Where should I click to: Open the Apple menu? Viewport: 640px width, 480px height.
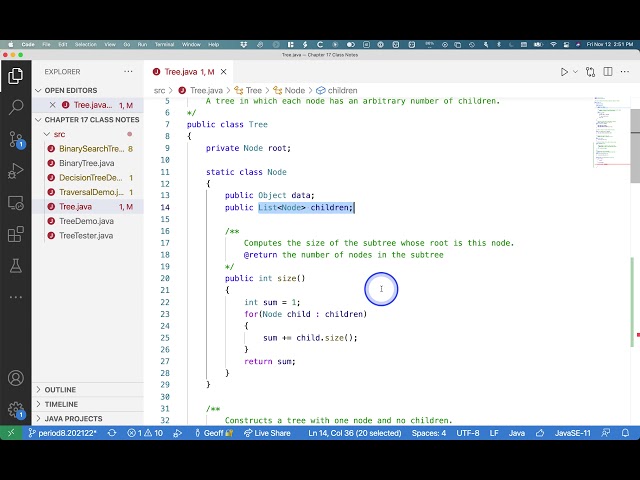11,44
